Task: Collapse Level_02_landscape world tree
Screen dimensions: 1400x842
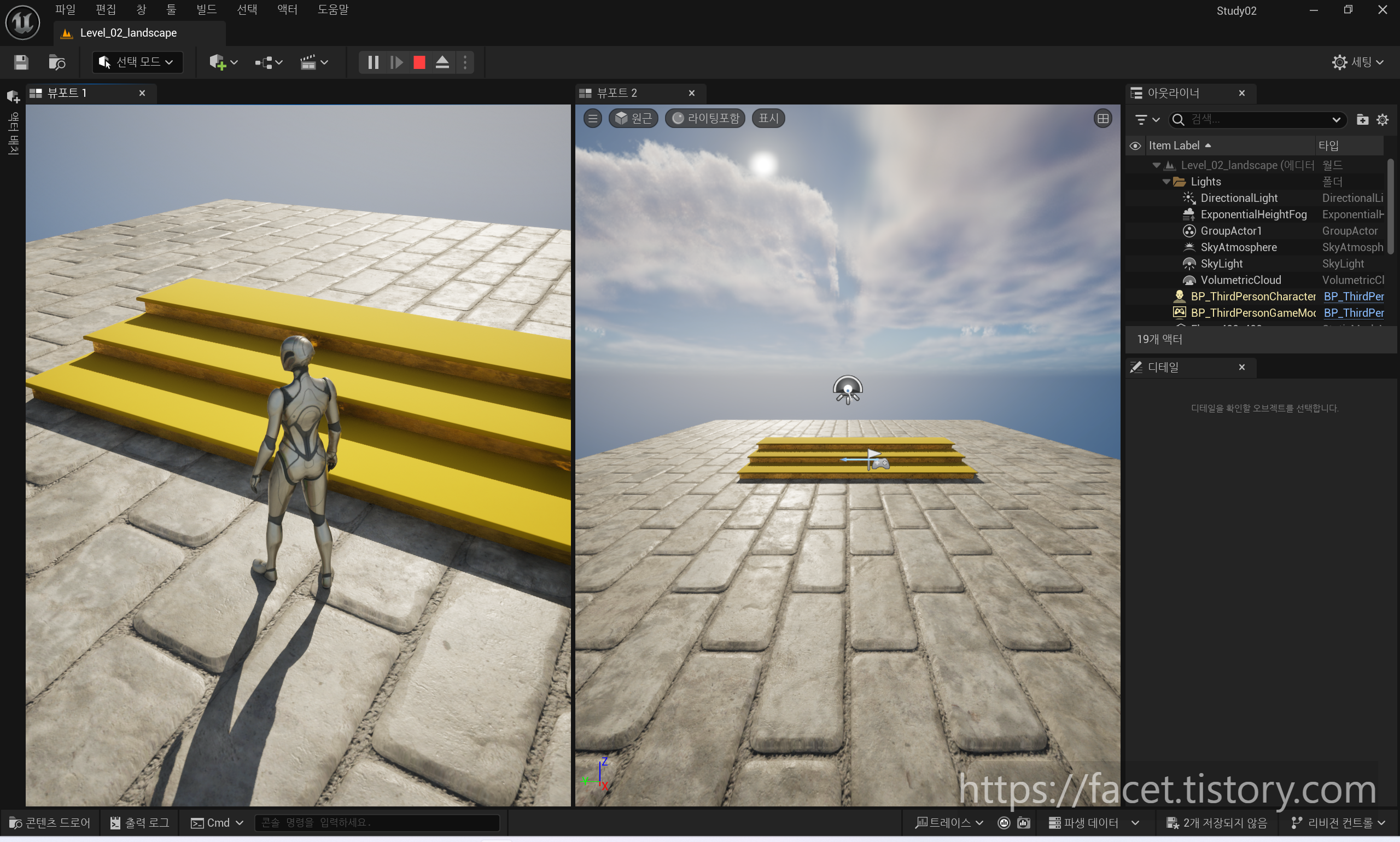Action: click(x=1156, y=166)
